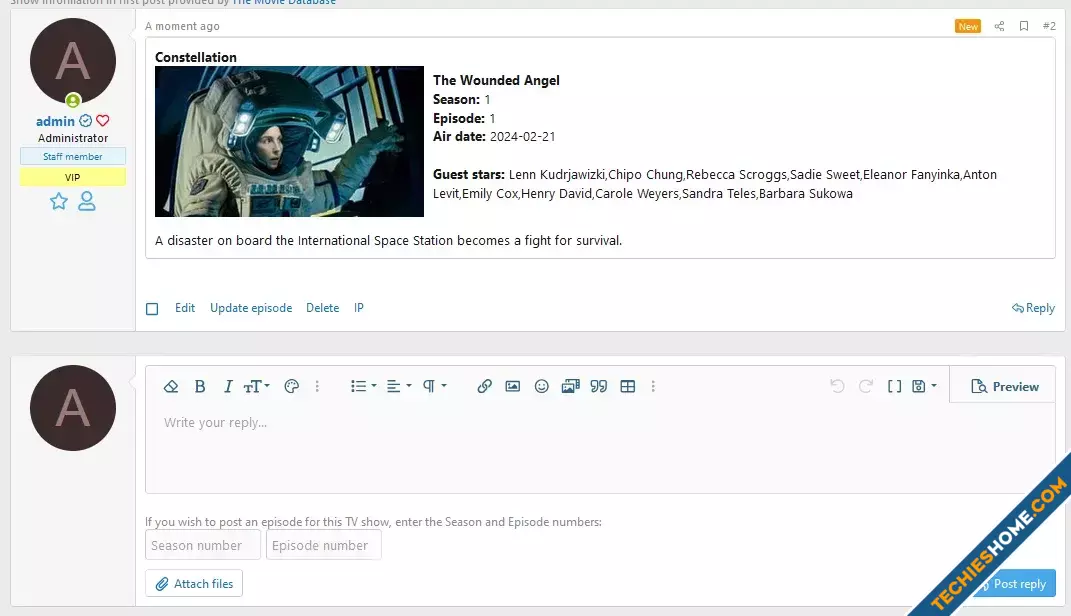Open the text alignment dropdown

pyautogui.click(x=399, y=387)
